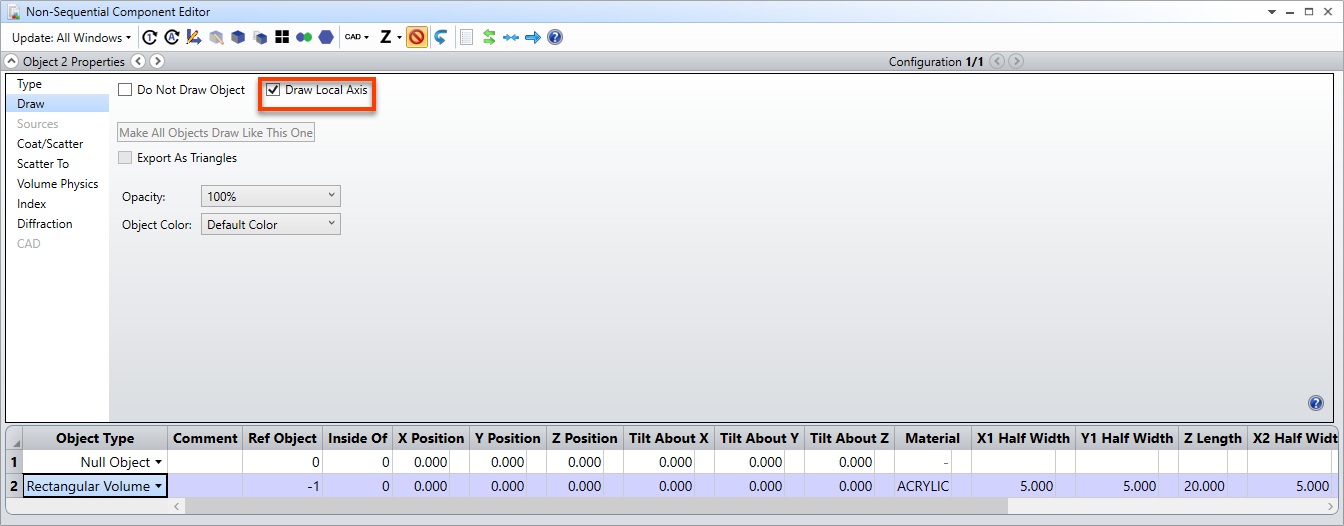The image size is (1344, 526).
Task: Open the Opacity 100% dropdown
Action: [271, 197]
